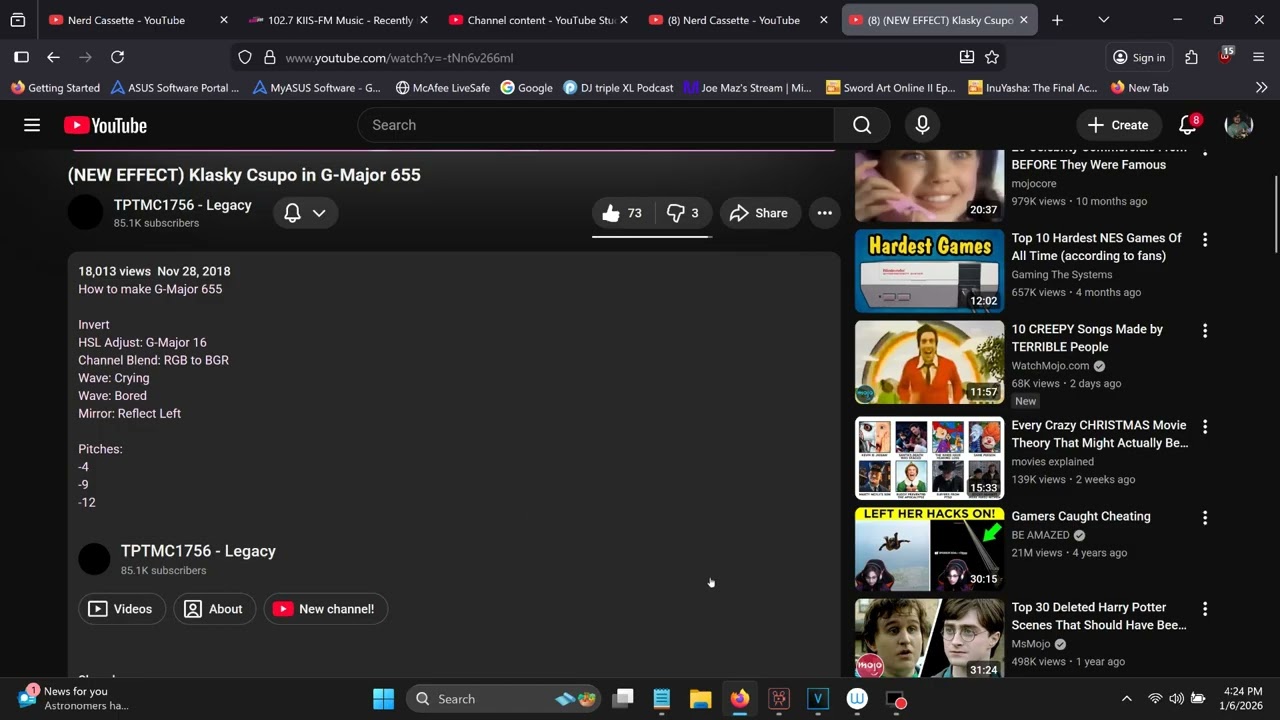
Task: Open the News for you widget
Action: pyautogui.click(x=72, y=698)
